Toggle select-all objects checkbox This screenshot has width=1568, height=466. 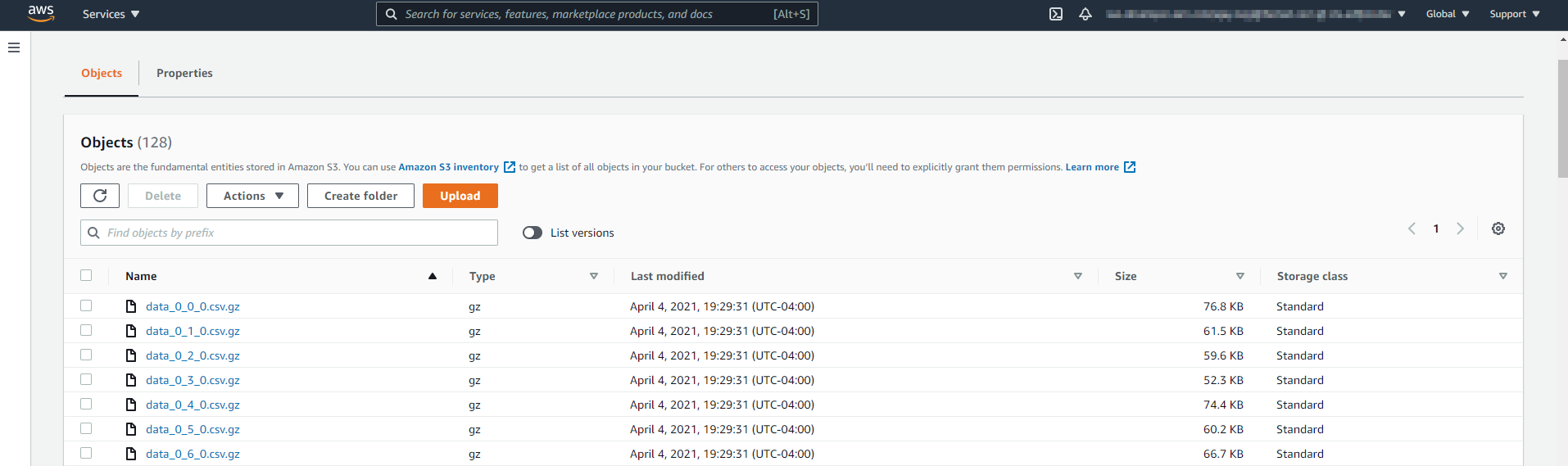pyautogui.click(x=86, y=275)
